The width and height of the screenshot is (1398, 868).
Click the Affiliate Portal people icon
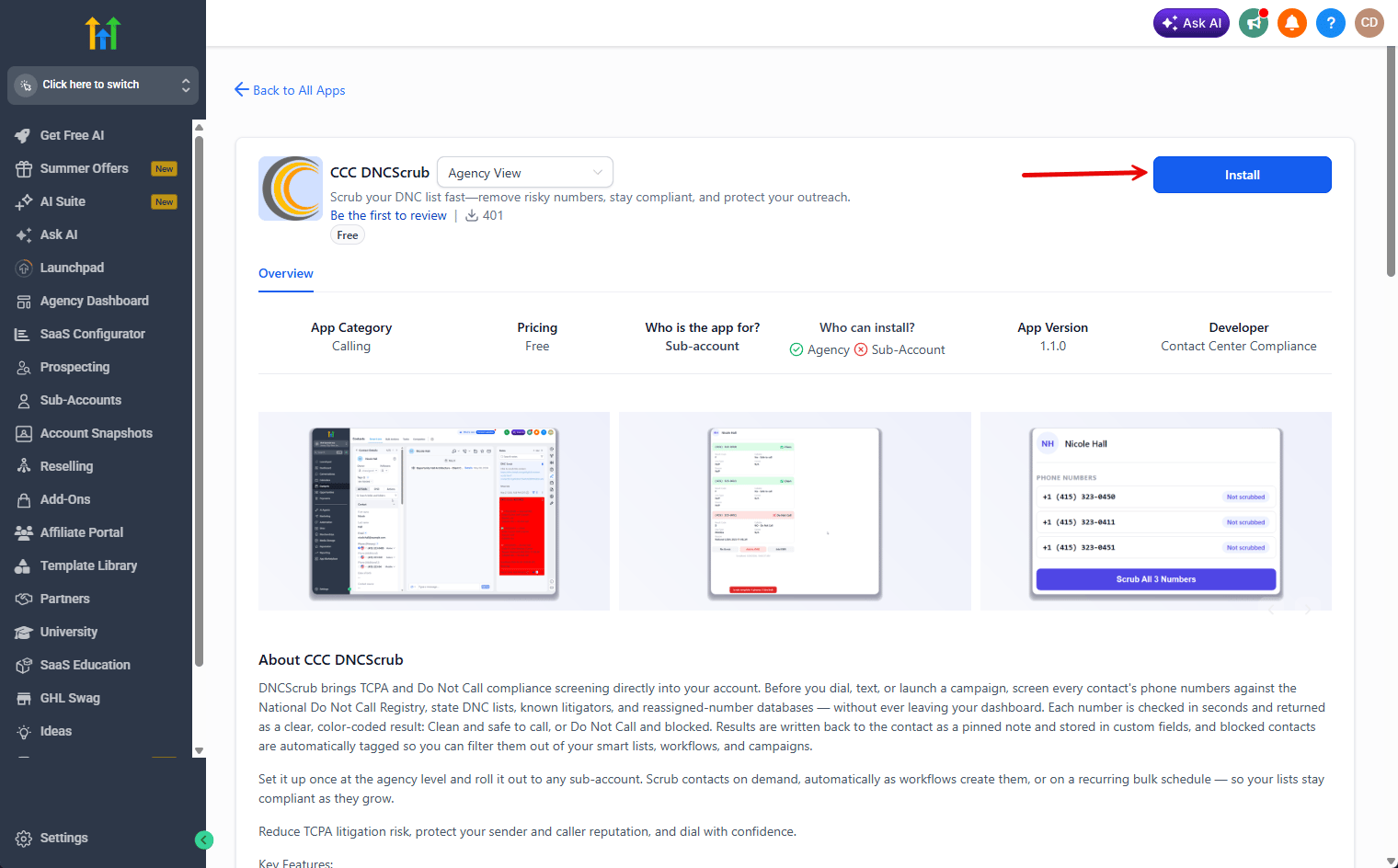click(24, 533)
